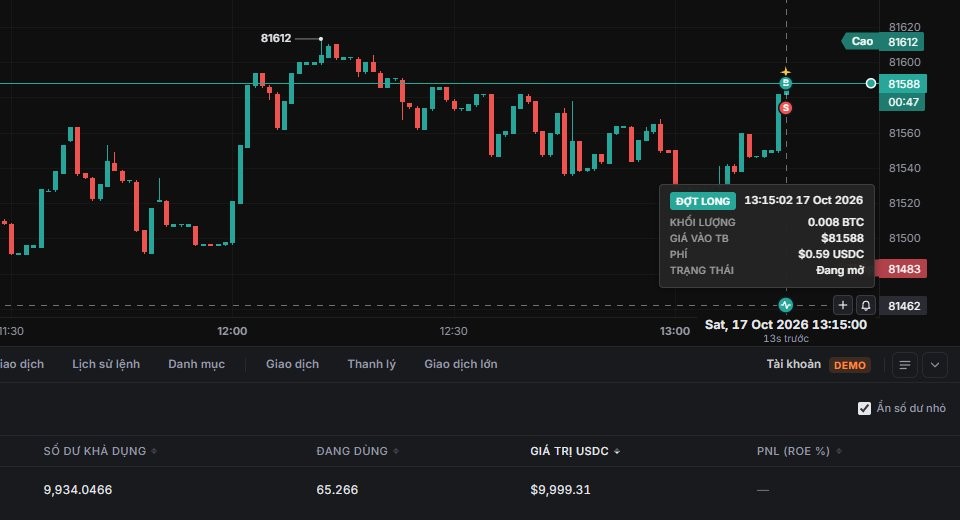This screenshot has height=520, width=960.
Task: Switch to the Danh mục tab
Action: pos(197,364)
